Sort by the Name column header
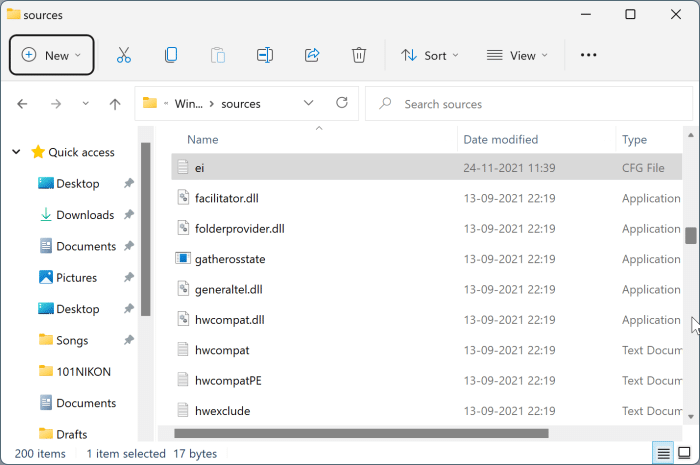Screen dimensions: 700x465 (x=203, y=139)
